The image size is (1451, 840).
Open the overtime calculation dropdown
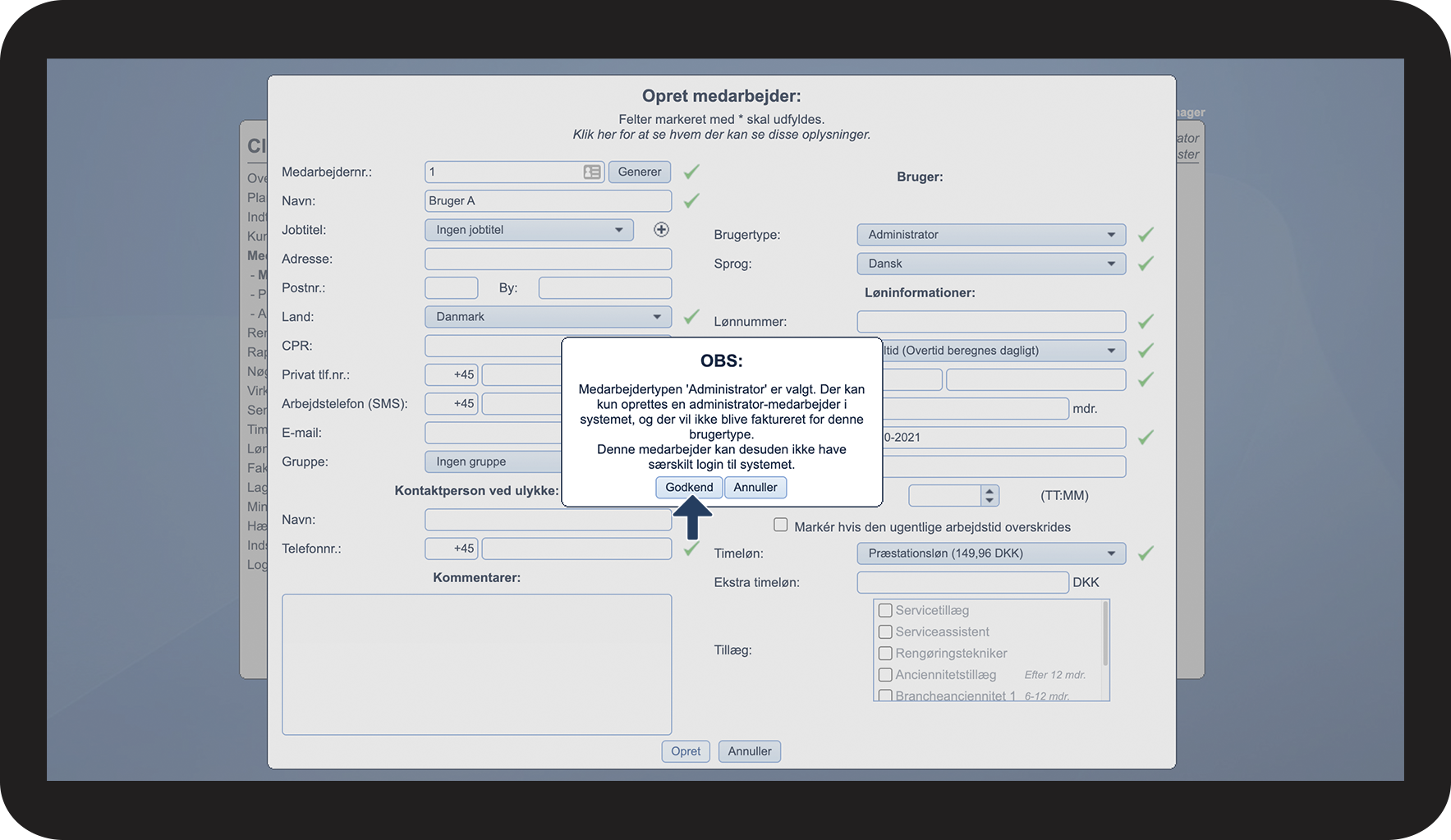[1003, 351]
